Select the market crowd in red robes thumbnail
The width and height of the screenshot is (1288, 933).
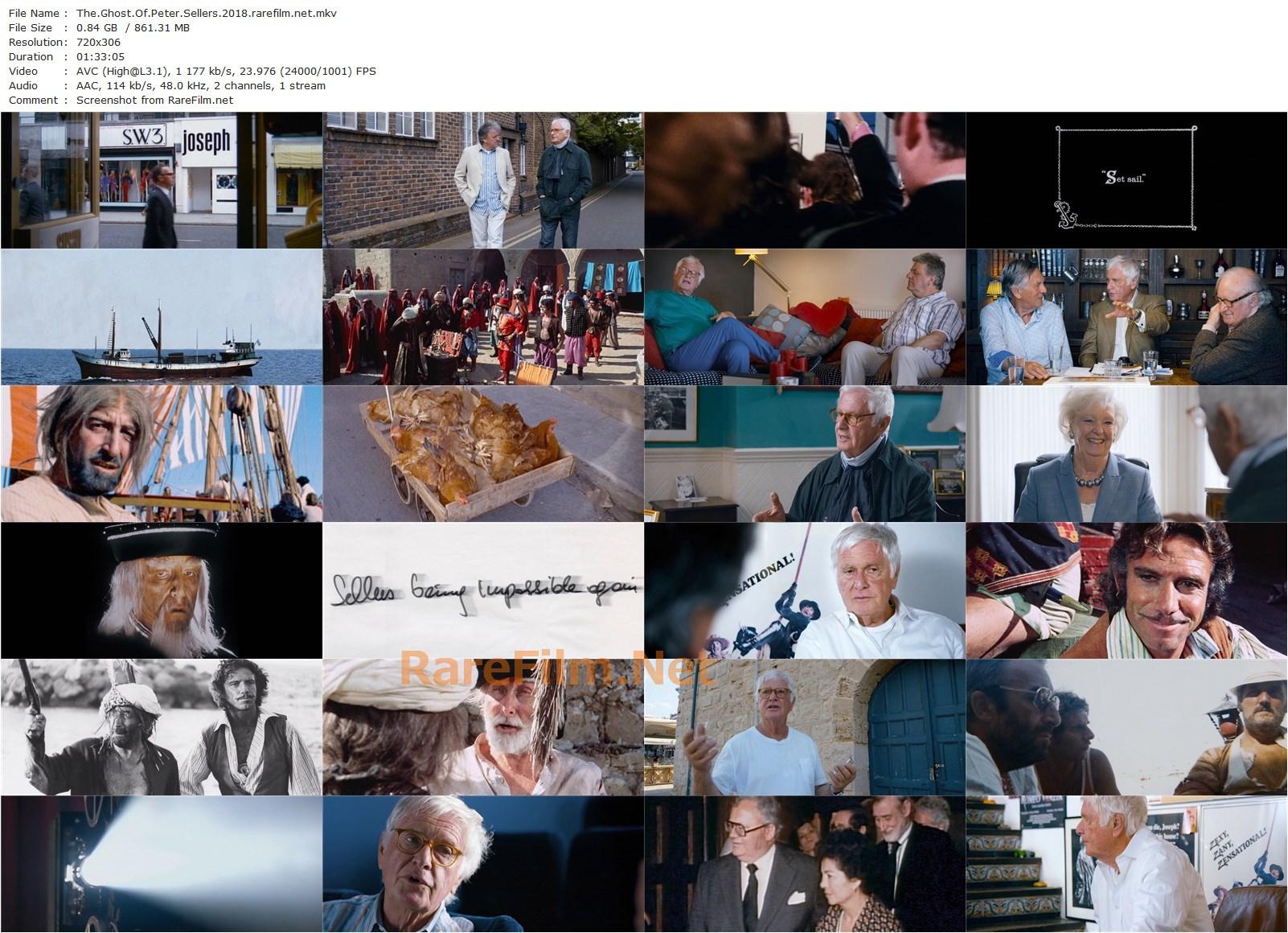[x=483, y=317]
